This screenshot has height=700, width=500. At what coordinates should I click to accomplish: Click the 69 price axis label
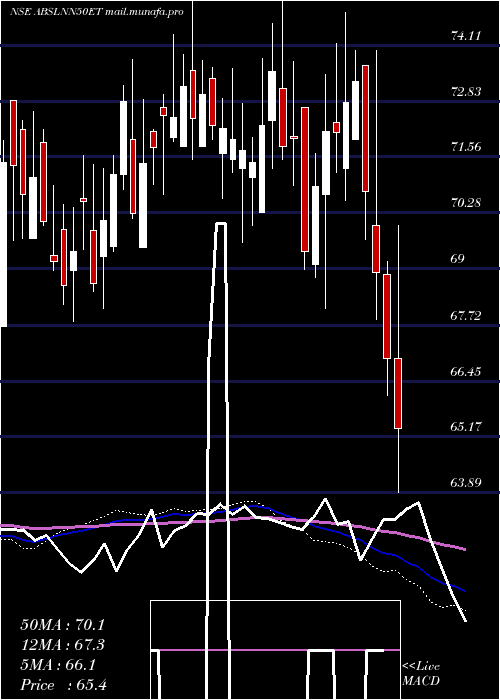click(x=458, y=259)
